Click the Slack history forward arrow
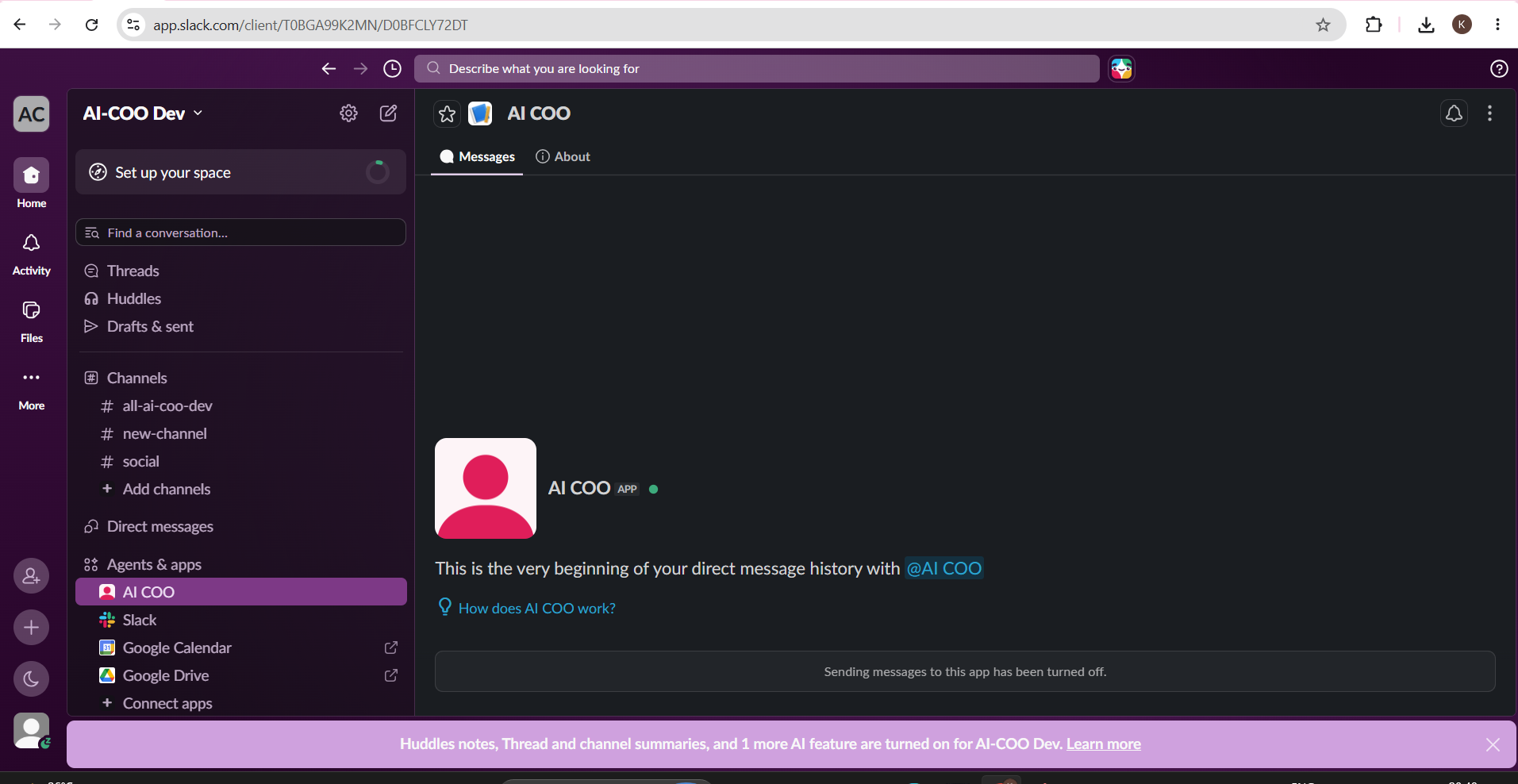The width and height of the screenshot is (1518, 784). point(360,69)
